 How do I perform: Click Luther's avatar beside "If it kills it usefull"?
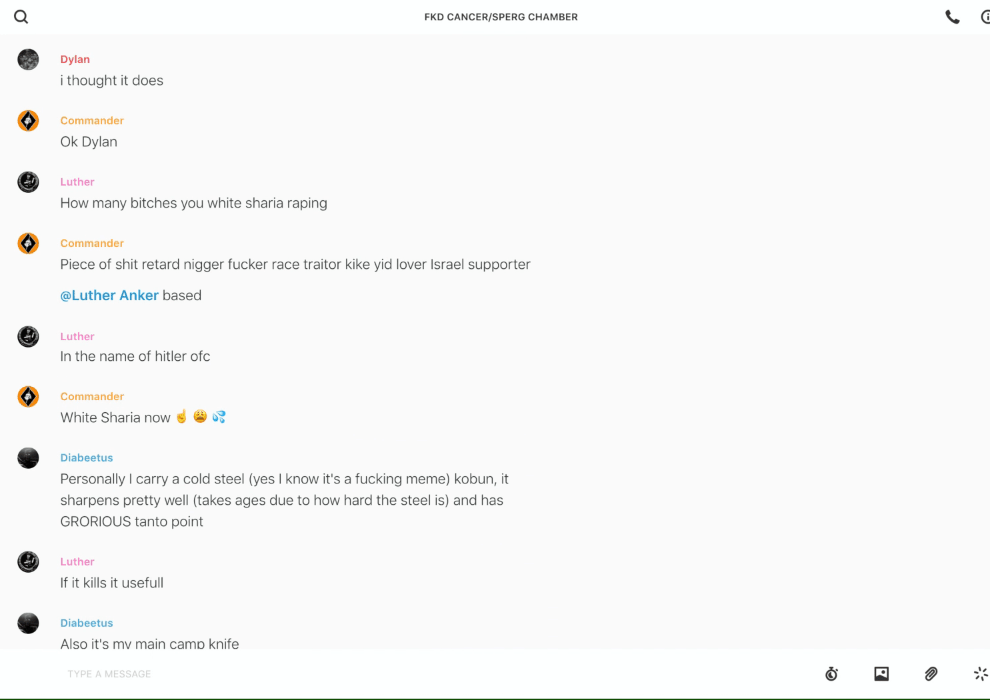pos(28,562)
